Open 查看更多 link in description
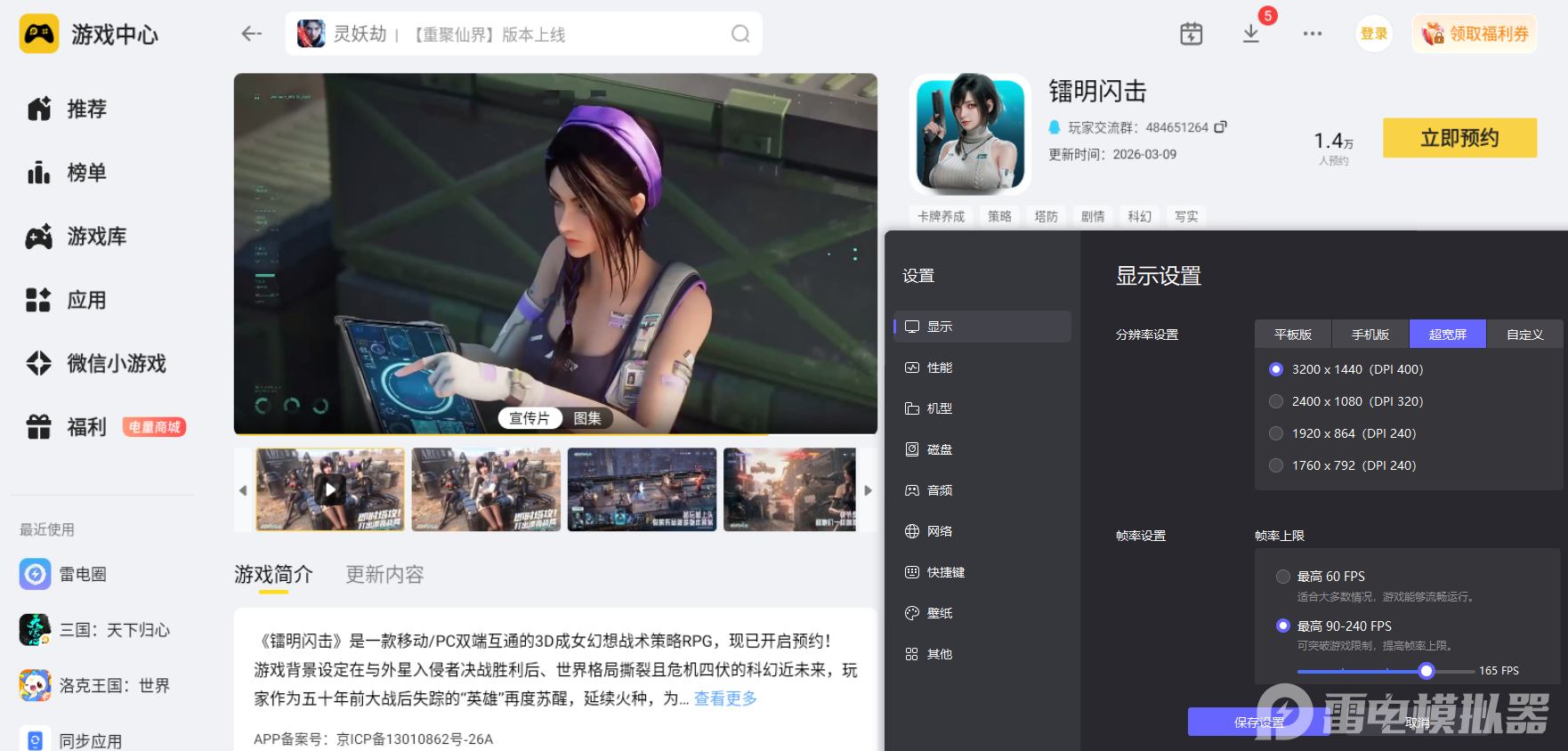This screenshot has height=751, width=1568. tap(725, 699)
